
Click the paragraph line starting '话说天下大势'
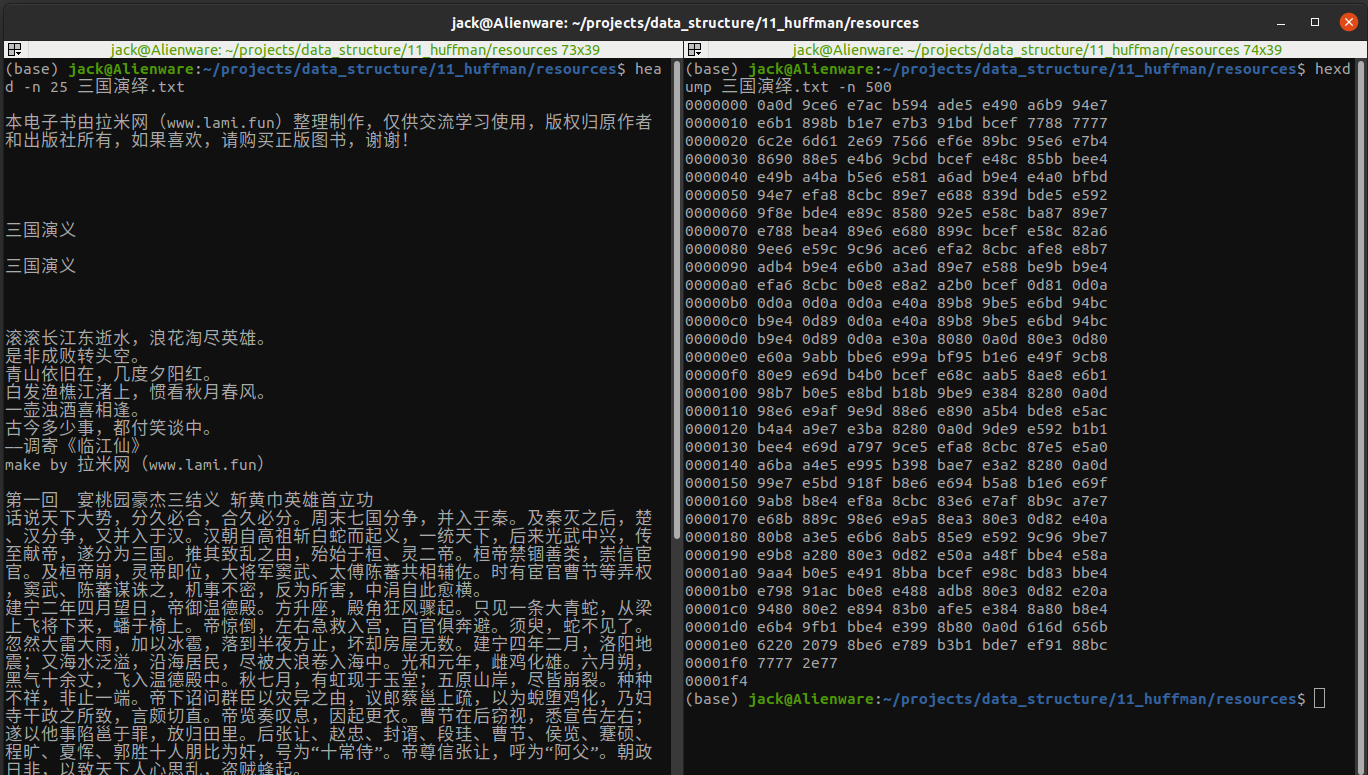pos(329,518)
